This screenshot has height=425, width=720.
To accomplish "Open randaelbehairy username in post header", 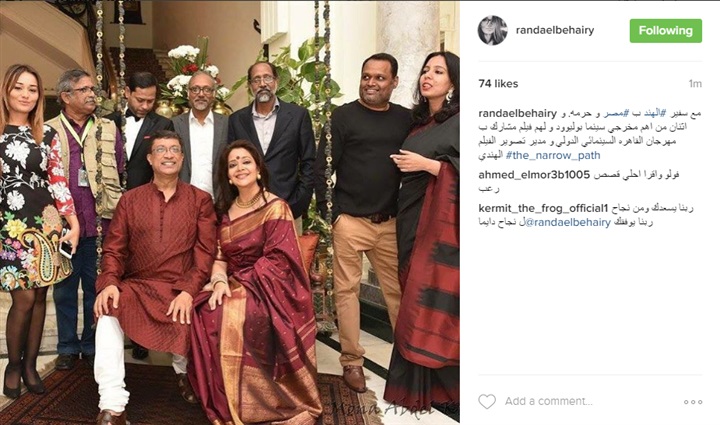I will click(x=555, y=30).
